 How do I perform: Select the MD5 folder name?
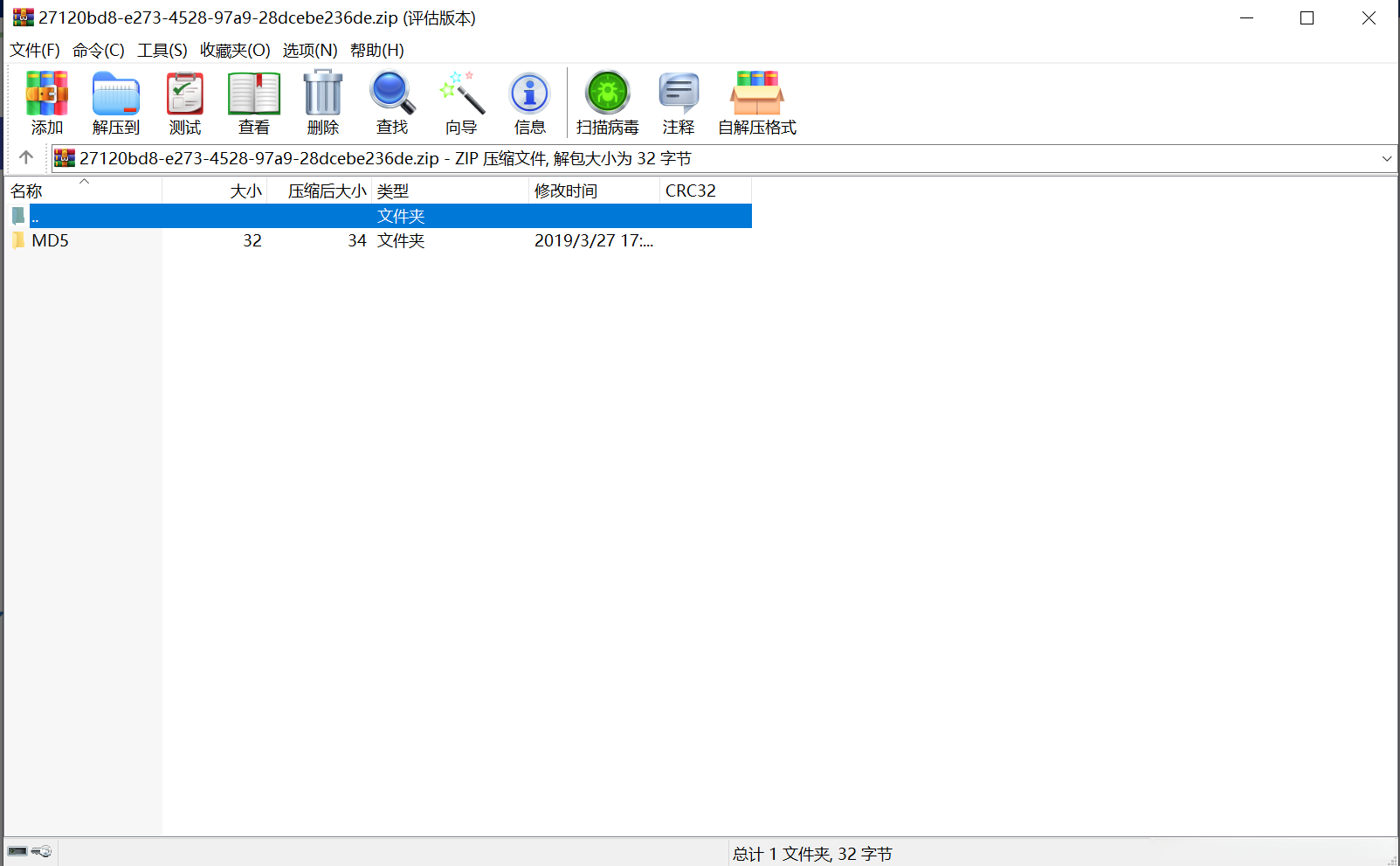point(50,240)
